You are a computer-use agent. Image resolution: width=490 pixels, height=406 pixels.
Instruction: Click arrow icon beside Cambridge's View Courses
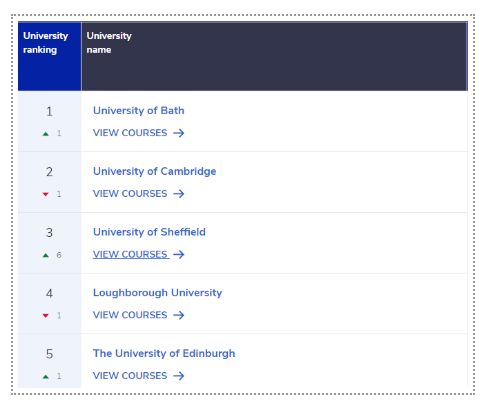[179, 194]
